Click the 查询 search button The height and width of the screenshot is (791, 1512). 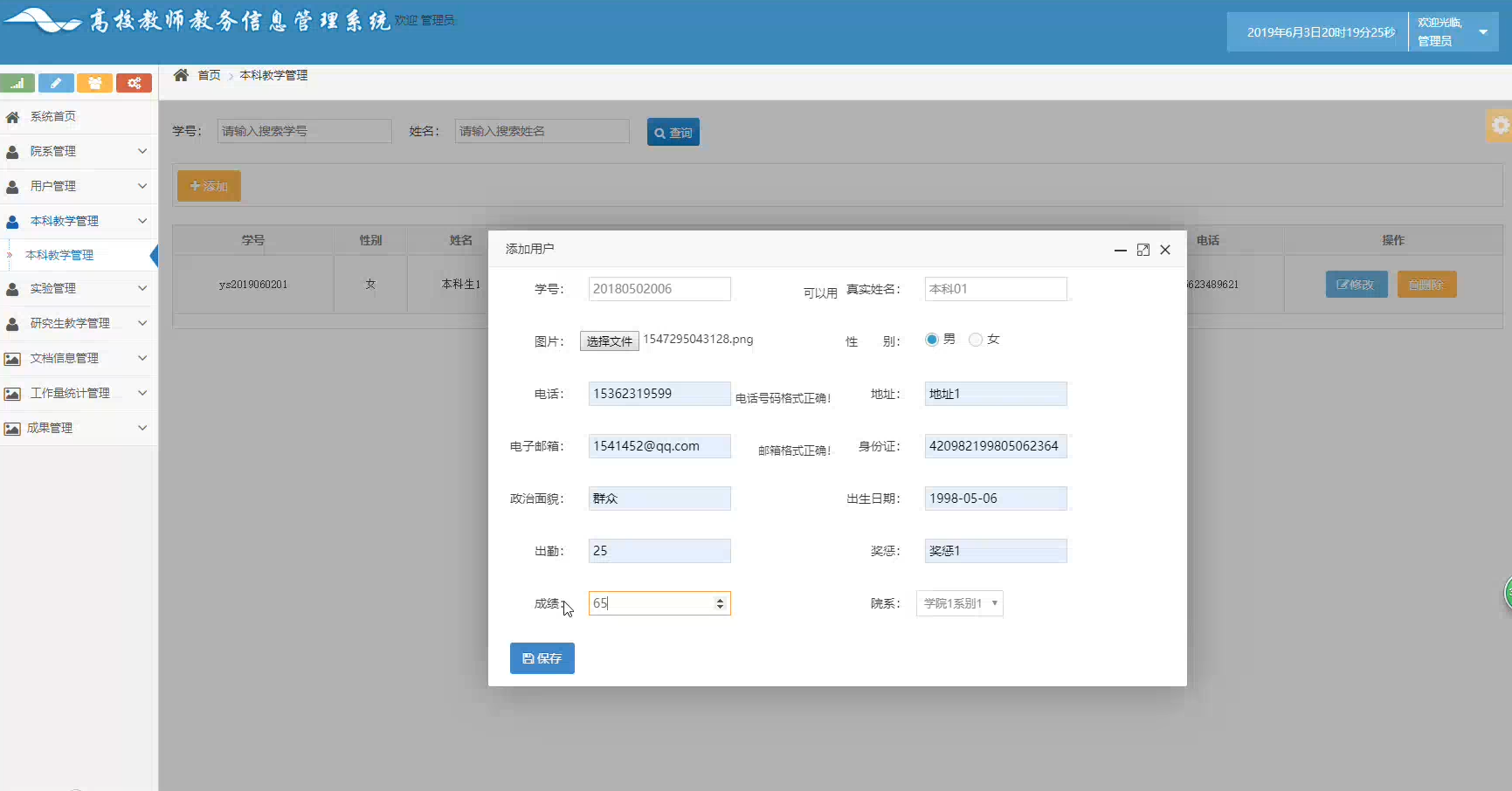[673, 133]
